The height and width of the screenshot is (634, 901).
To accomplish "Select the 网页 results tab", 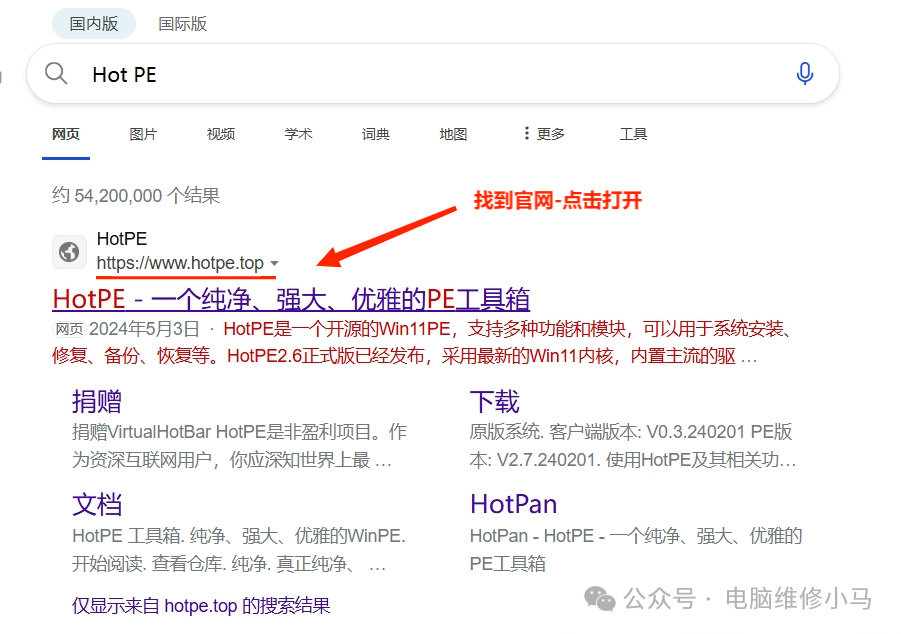I will tap(66, 134).
